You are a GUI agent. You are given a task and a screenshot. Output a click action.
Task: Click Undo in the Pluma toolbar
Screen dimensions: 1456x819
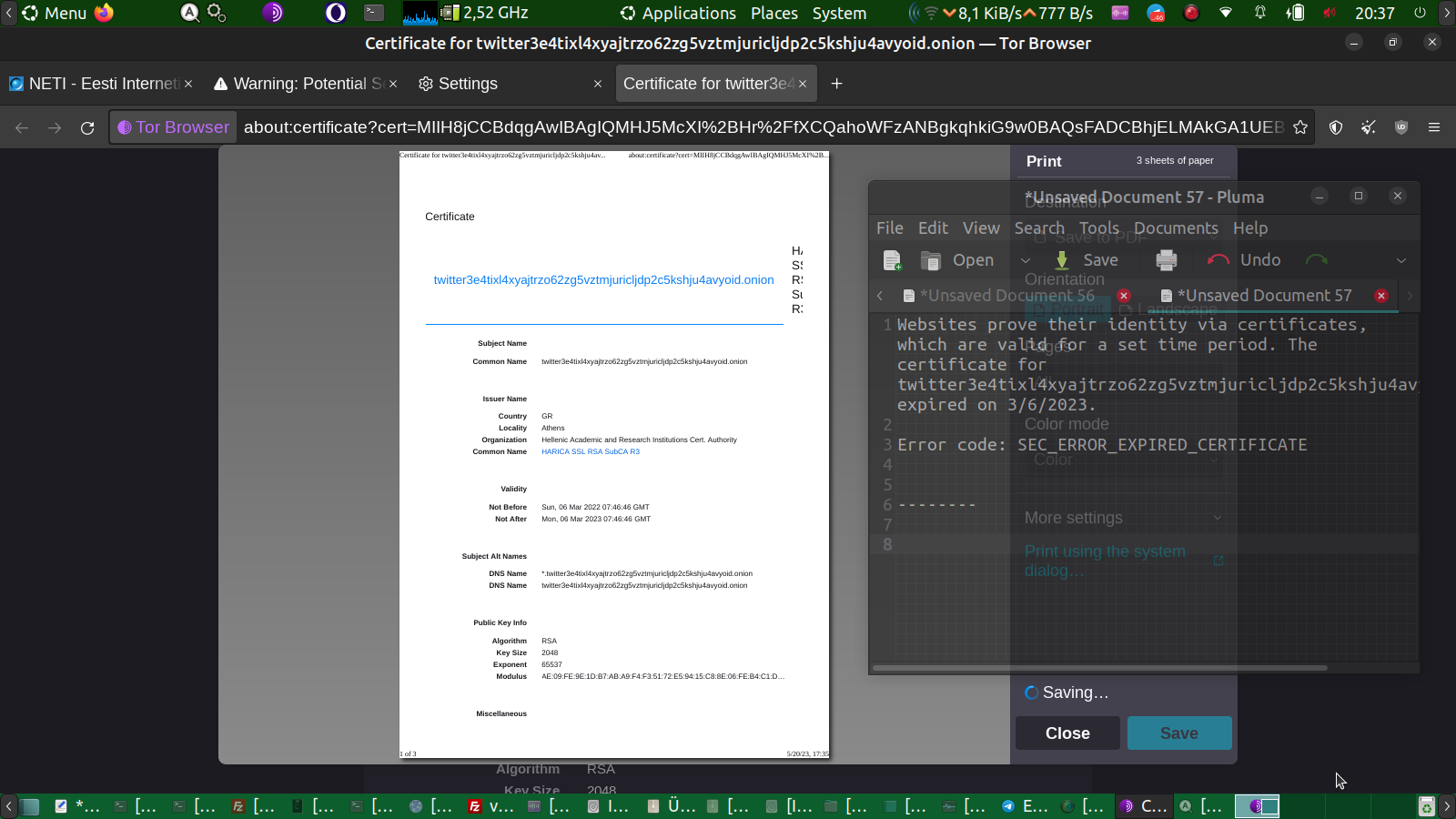1244,260
